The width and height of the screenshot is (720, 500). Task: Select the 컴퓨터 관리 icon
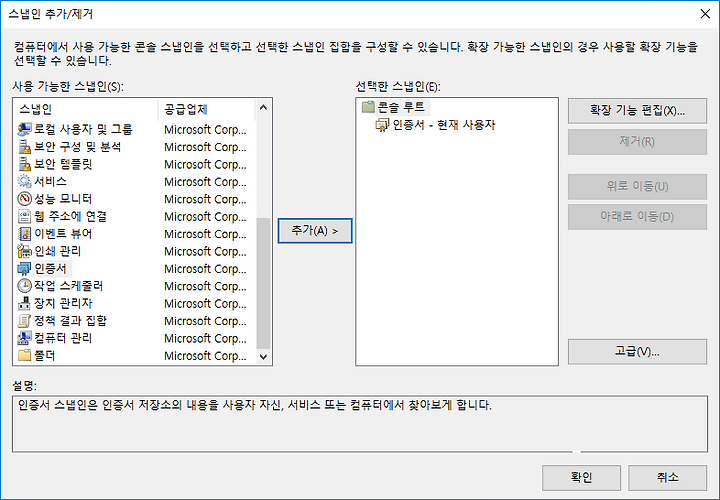(x=24, y=338)
